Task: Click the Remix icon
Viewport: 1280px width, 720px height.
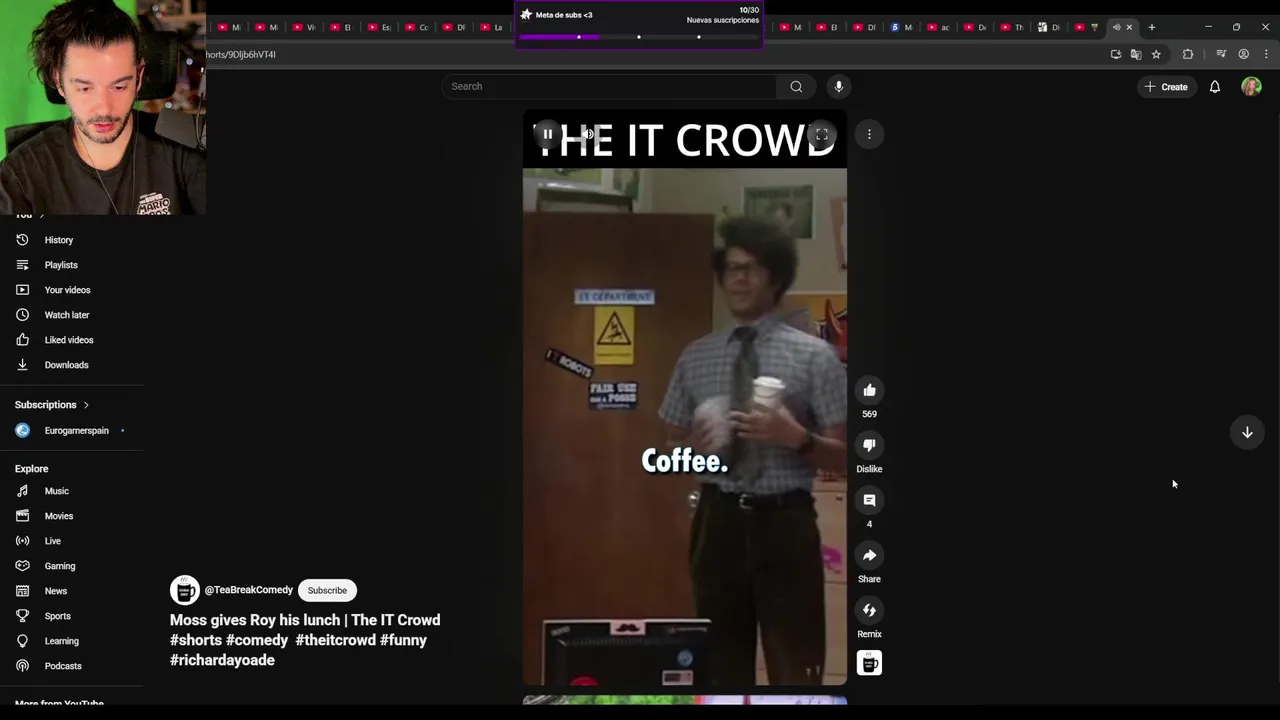Action: 869,610
